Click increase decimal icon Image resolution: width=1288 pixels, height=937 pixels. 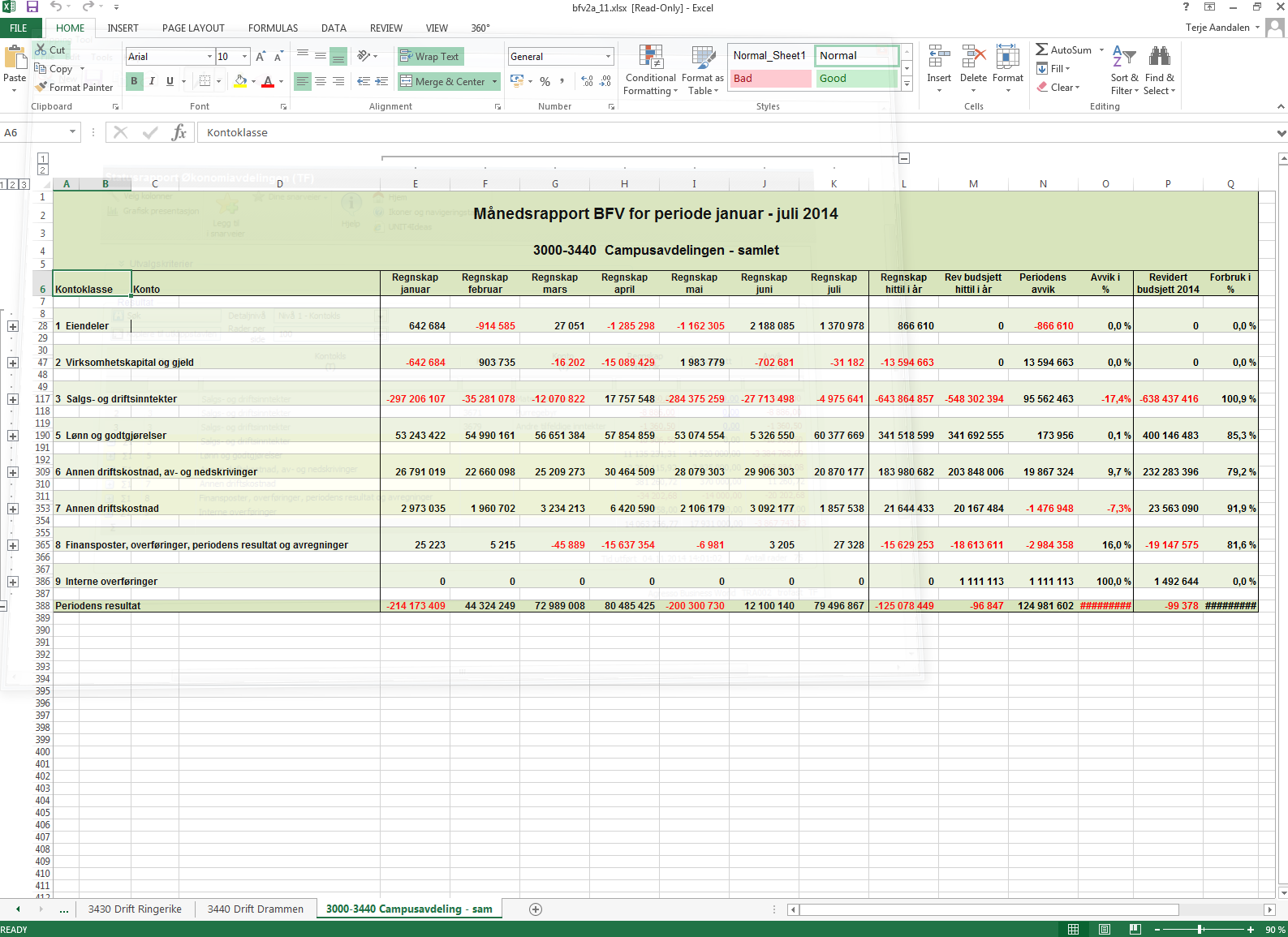click(587, 81)
